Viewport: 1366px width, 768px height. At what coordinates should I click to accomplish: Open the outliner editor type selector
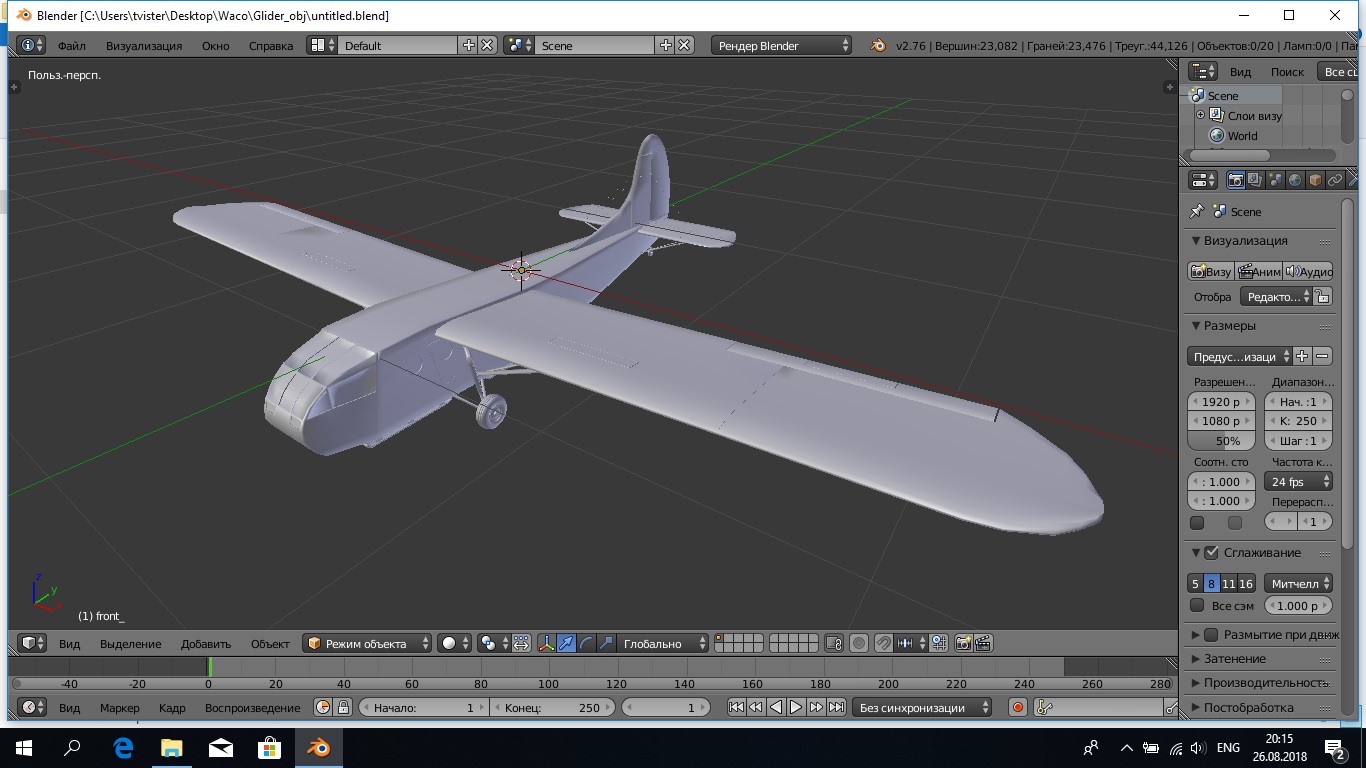point(1202,71)
